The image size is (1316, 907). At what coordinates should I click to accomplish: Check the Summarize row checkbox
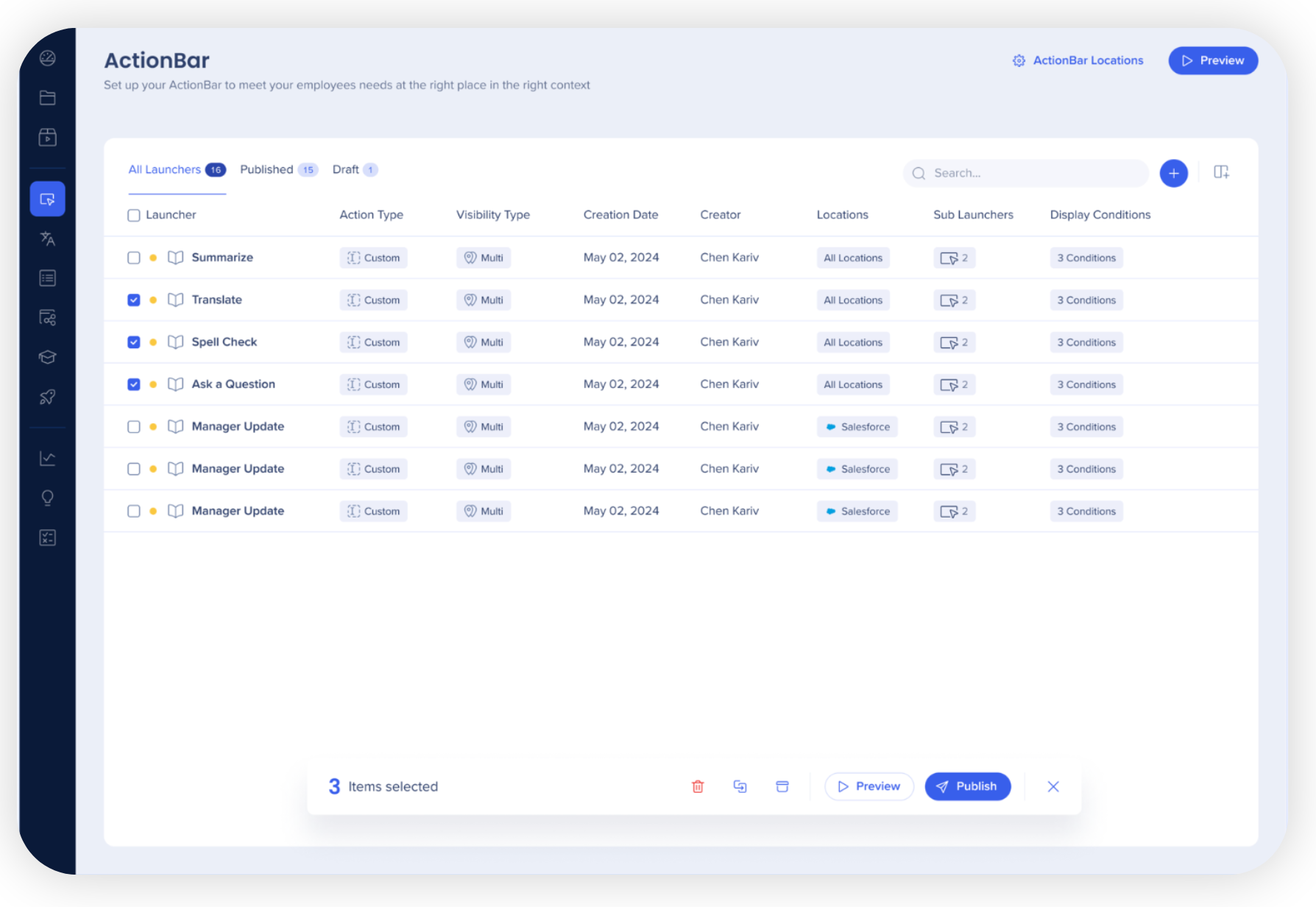(x=134, y=258)
